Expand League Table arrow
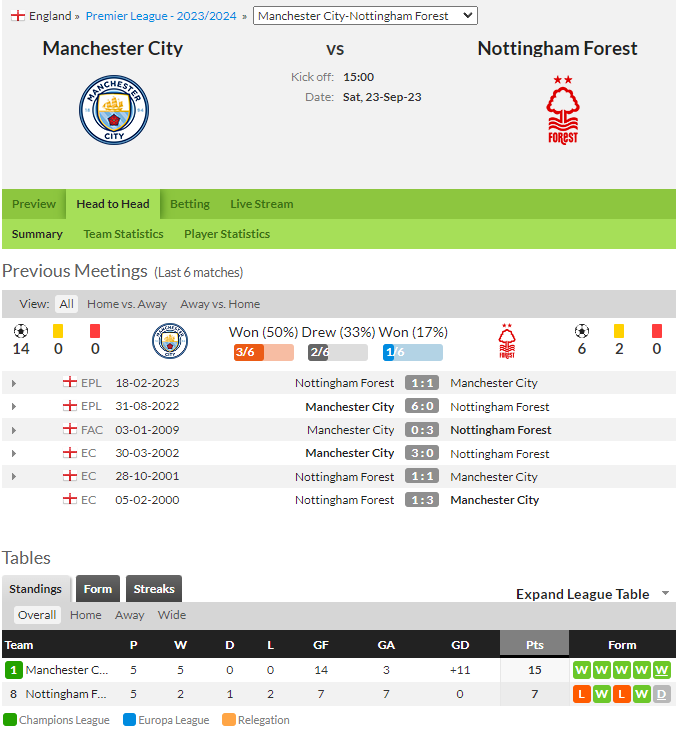This screenshot has height=738, width=680. pos(665,593)
